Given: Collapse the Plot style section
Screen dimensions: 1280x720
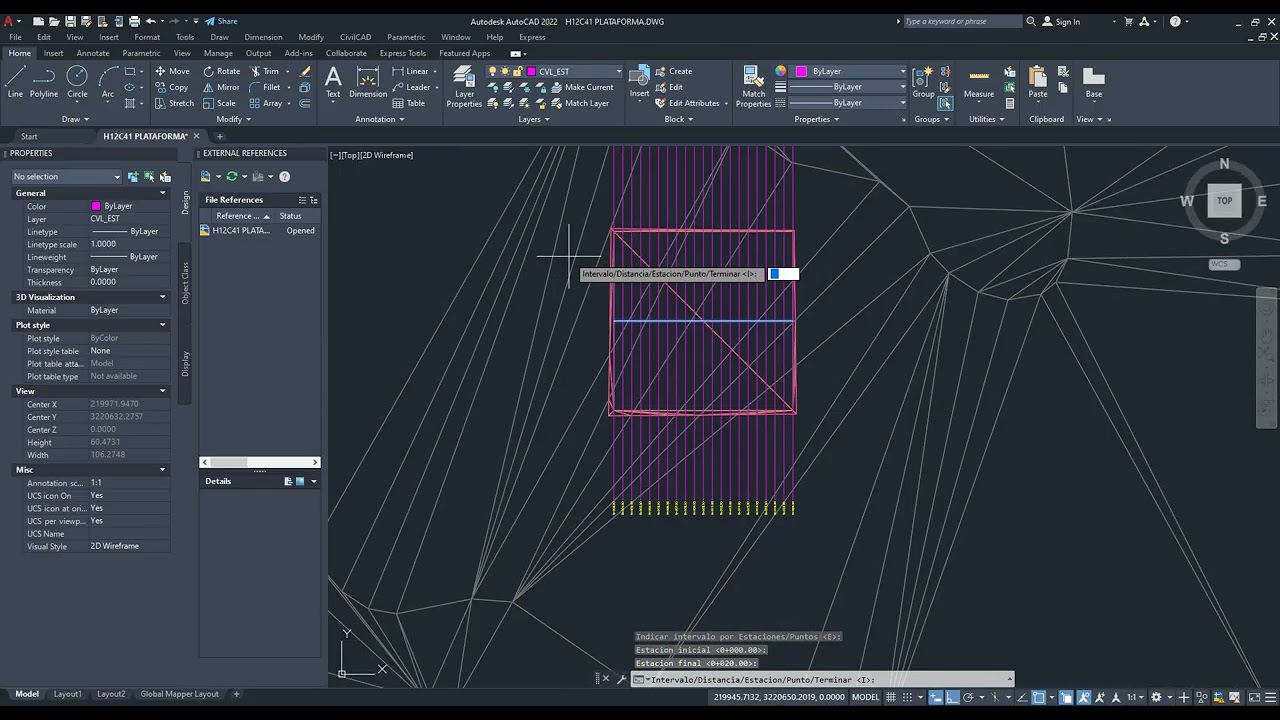Looking at the screenshot, I should 162,325.
